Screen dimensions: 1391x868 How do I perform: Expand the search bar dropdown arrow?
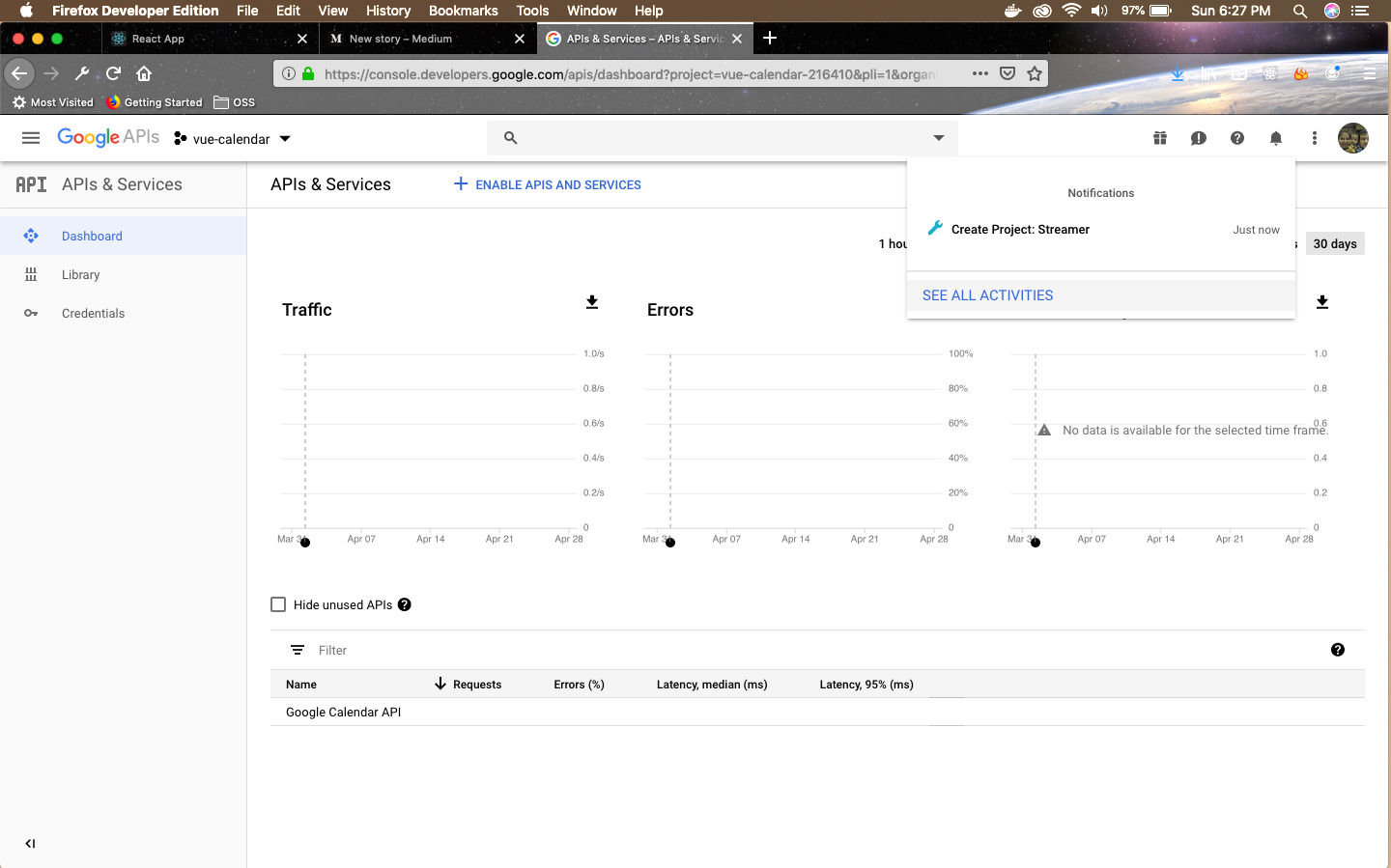click(939, 138)
